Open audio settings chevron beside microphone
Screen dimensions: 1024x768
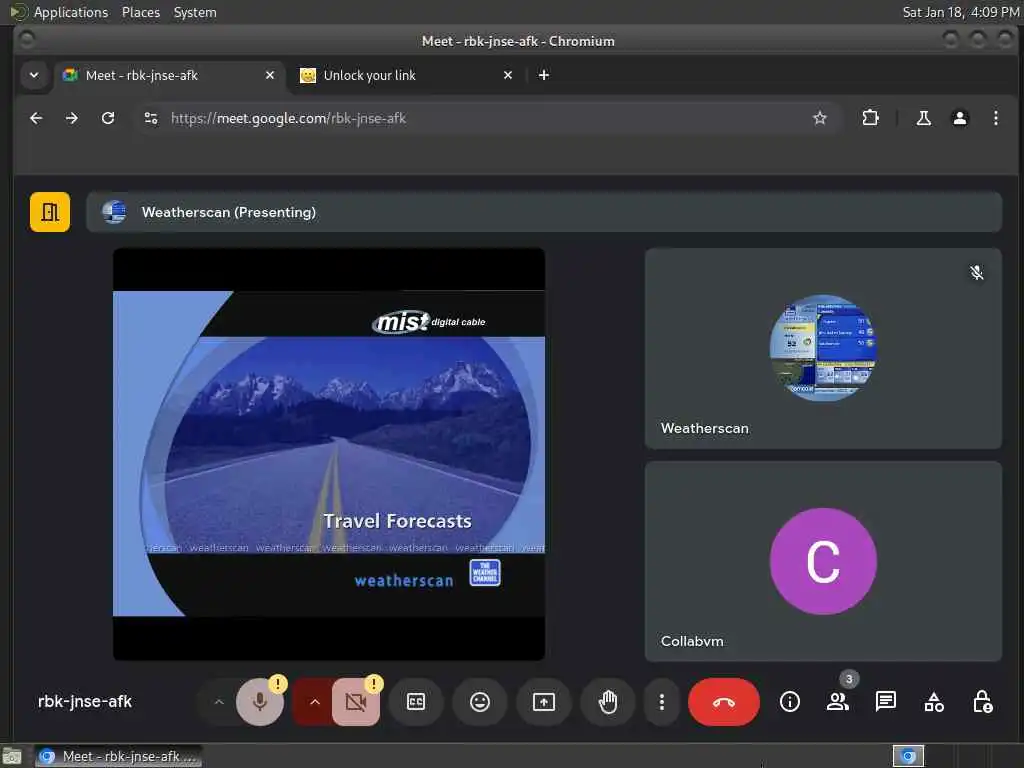(x=219, y=702)
